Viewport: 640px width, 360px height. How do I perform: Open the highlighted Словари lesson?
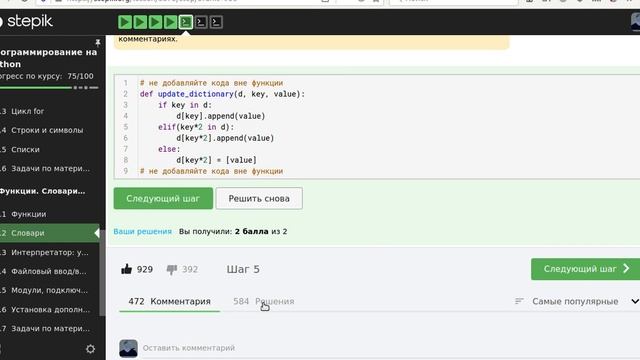(49, 233)
